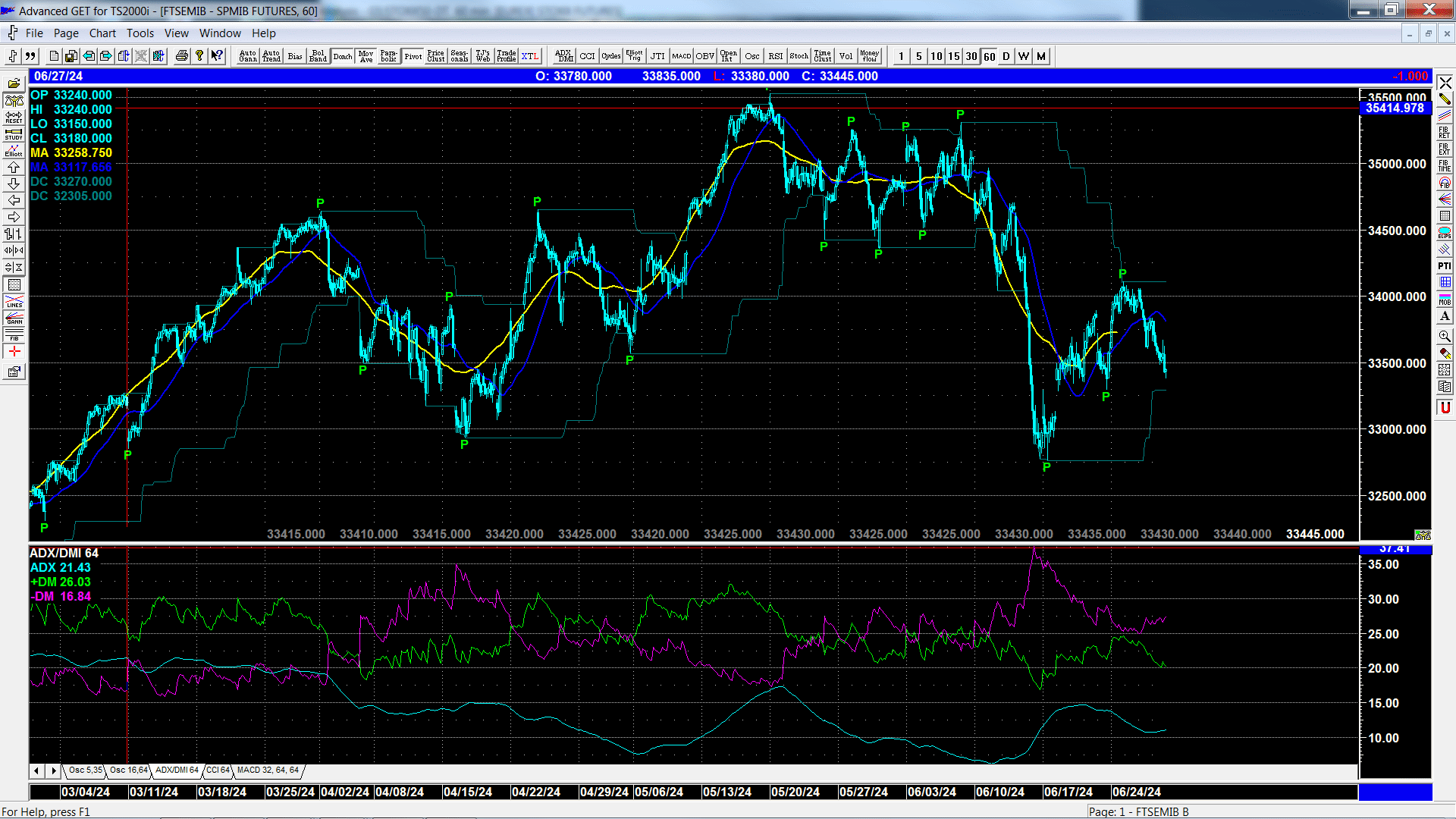Open the Tools menu

point(140,33)
